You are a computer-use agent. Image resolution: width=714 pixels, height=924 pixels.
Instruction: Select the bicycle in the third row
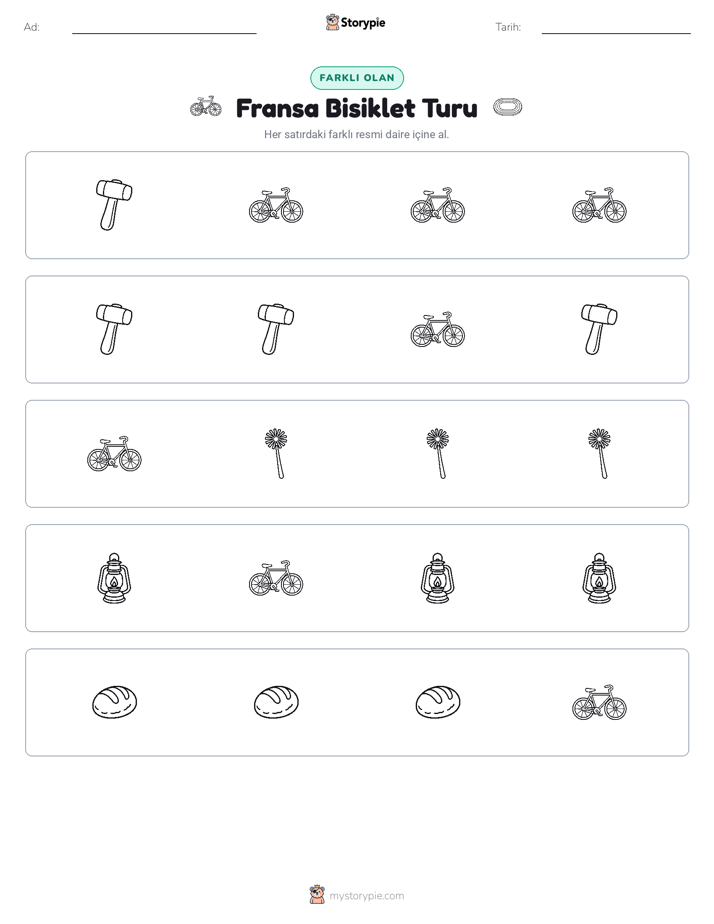[x=114, y=454]
